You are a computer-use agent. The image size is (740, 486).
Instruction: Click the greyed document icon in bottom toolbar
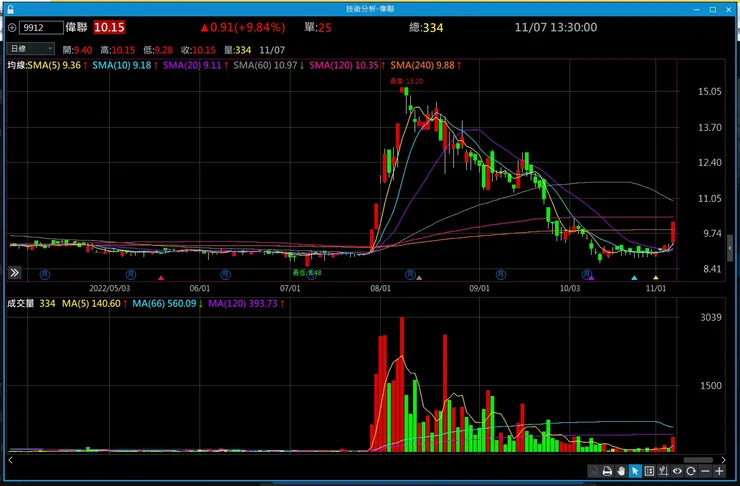coord(594,471)
